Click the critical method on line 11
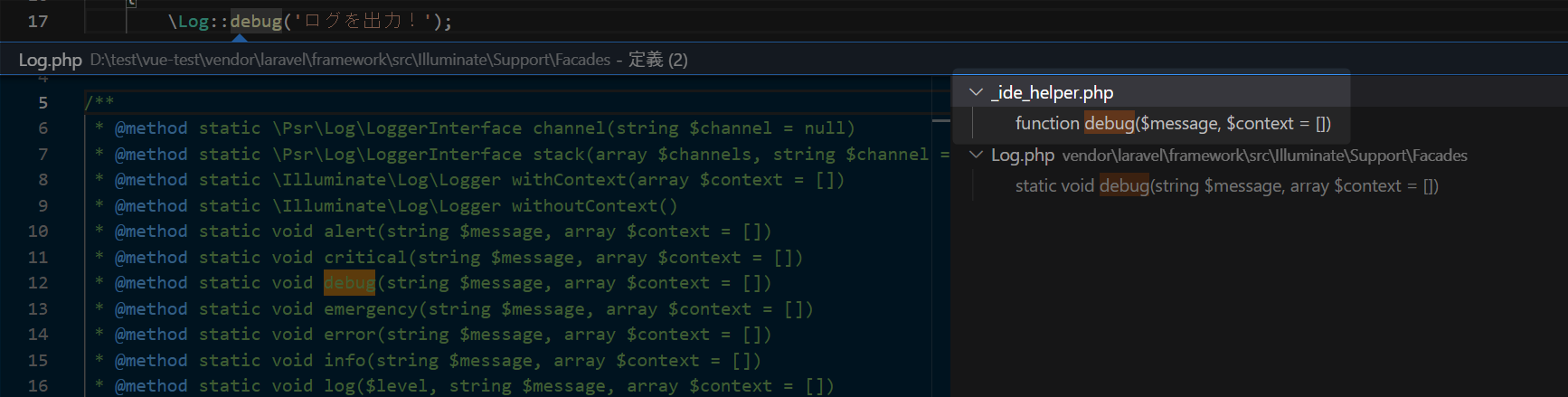The height and width of the screenshot is (397, 1568). click(365, 258)
